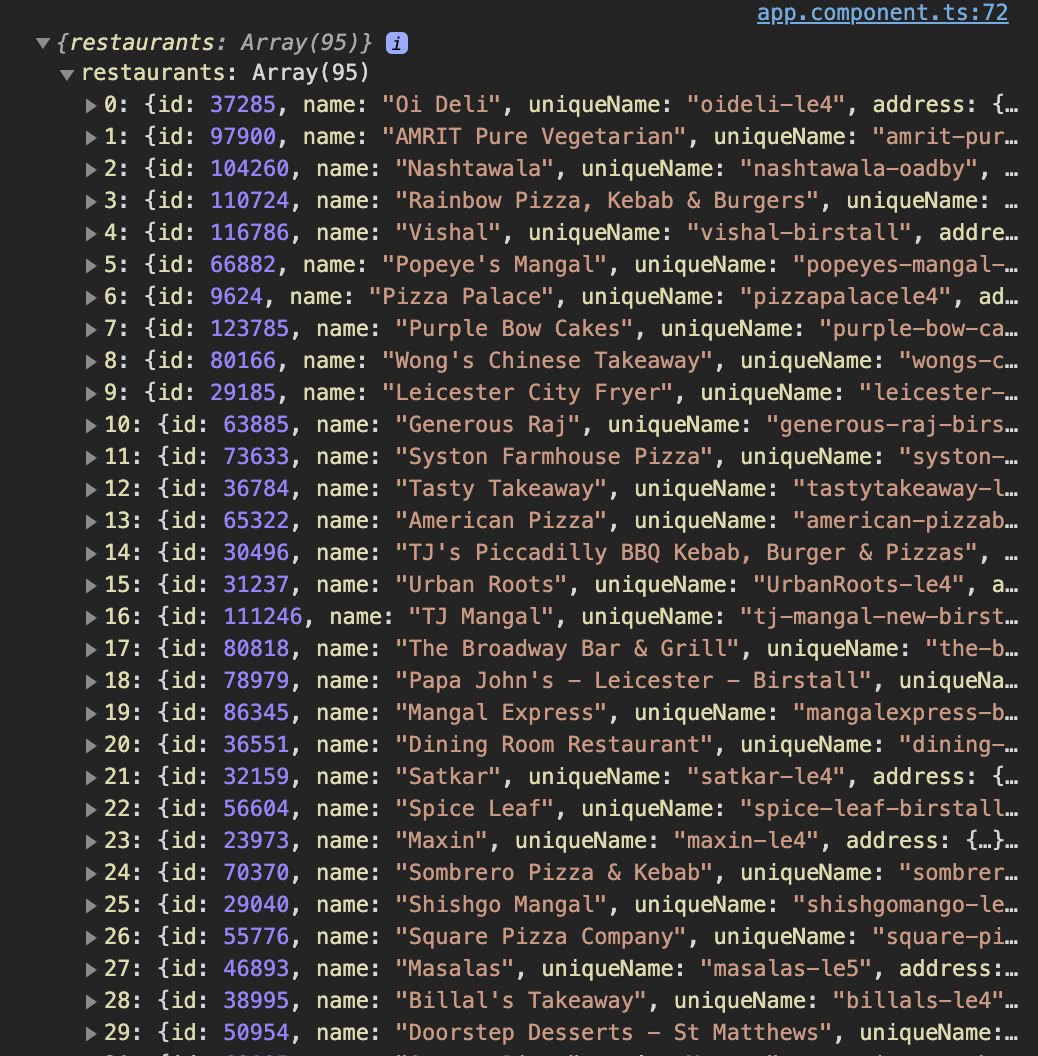Expand item 18 Papa John's Leicester Birstall
Image resolution: width=1038 pixels, height=1056 pixels.
pyautogui.click(x=91, y=681)
